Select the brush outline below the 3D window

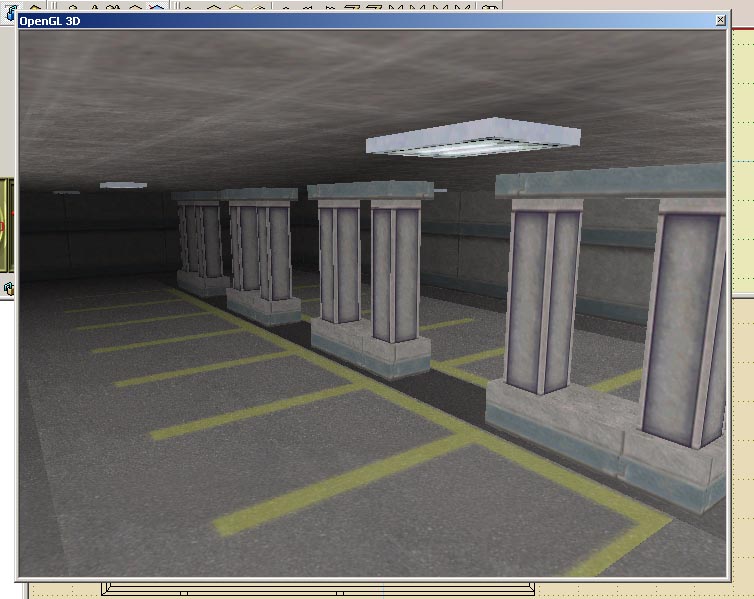(400, 589)
